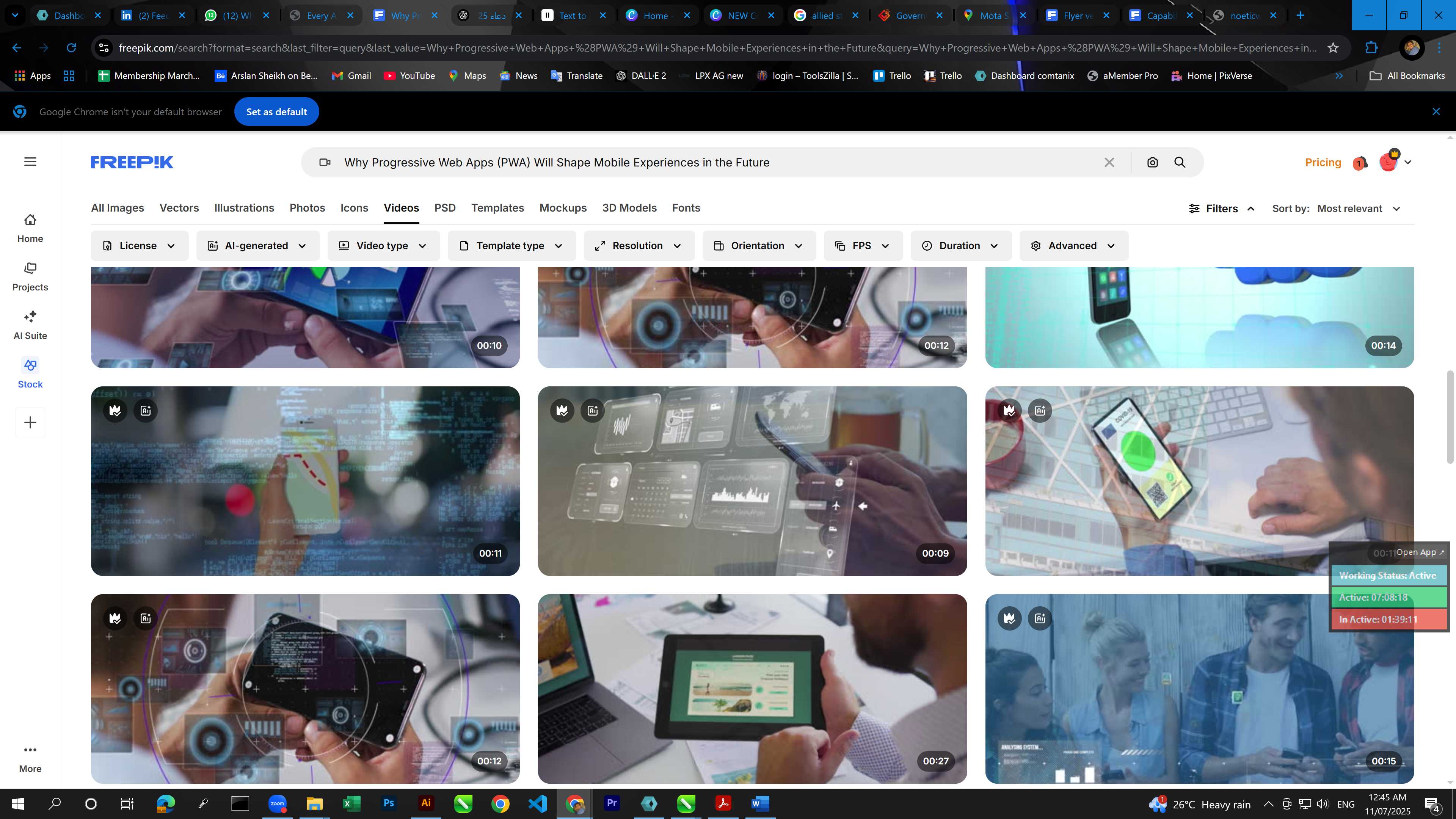Open More options in the sidebar
Viewport: 1456px width, 819px height.
30,758
